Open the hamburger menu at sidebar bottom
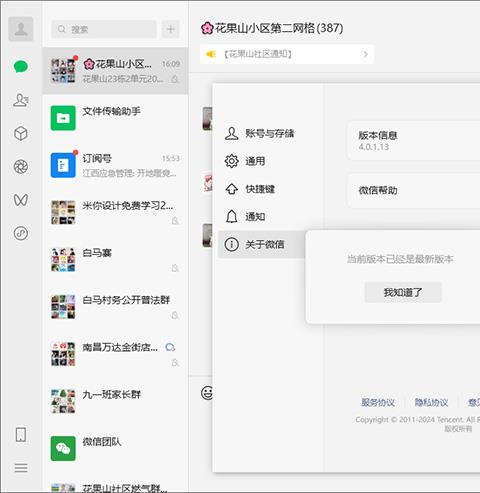This screenshot has width=480, height=493. [21, 468]
